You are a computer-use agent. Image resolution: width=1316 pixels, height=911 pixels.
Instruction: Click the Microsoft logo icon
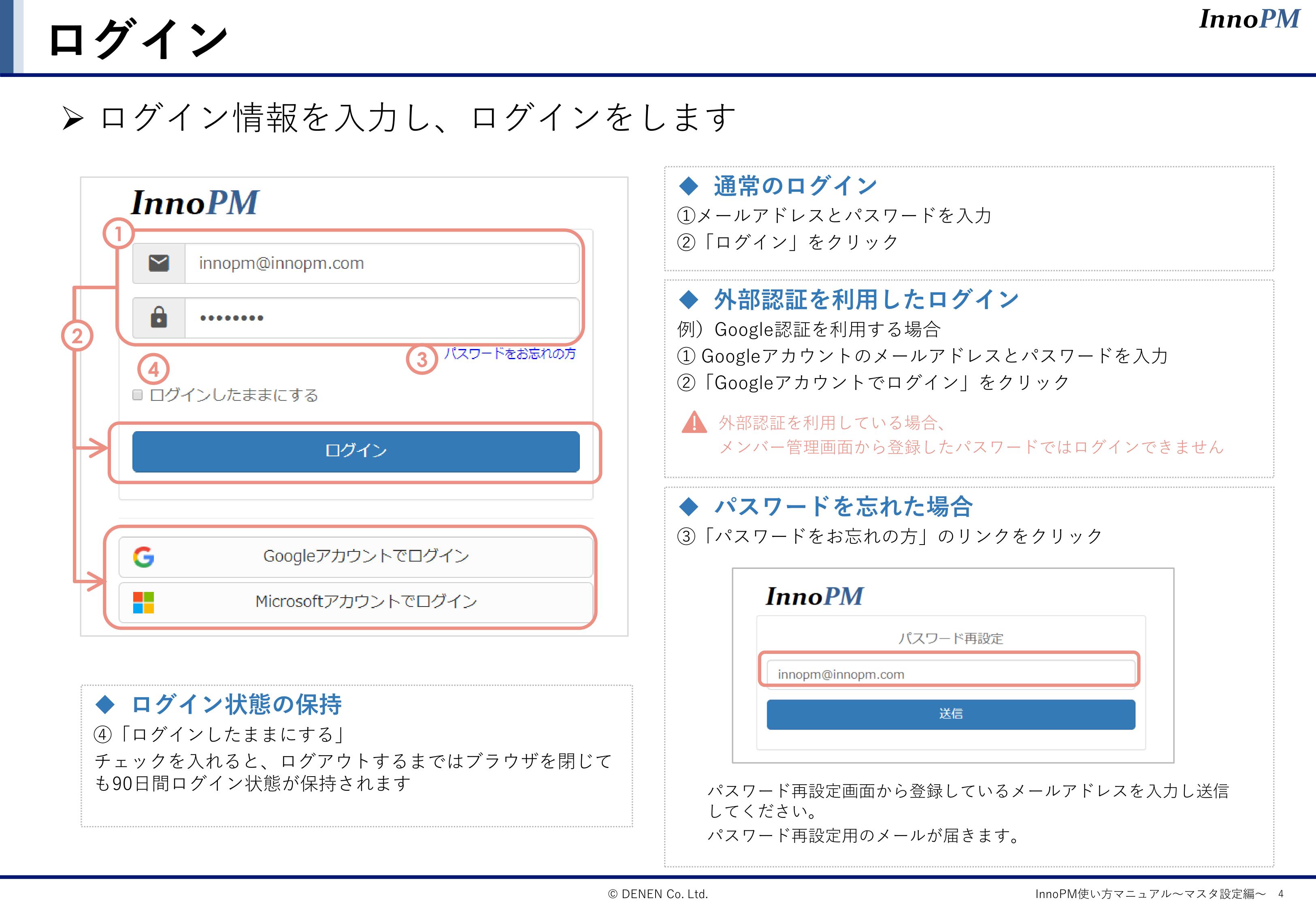tap(143, 602)
